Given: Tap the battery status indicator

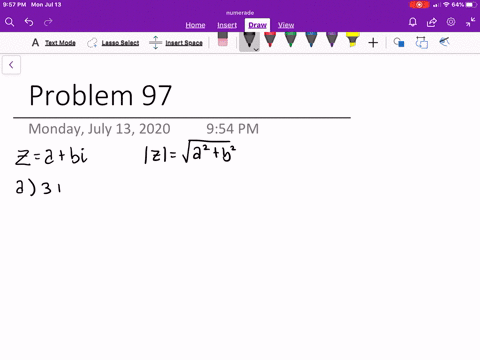Looking at the screenshot, I should point(471,5).
